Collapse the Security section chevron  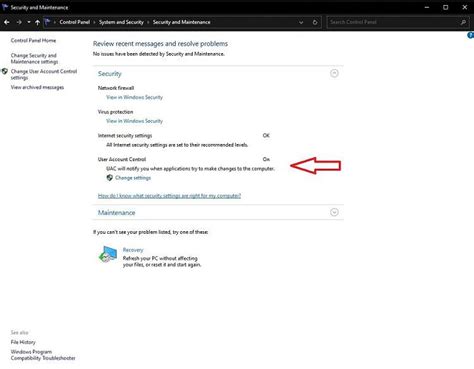coord(334,73)
